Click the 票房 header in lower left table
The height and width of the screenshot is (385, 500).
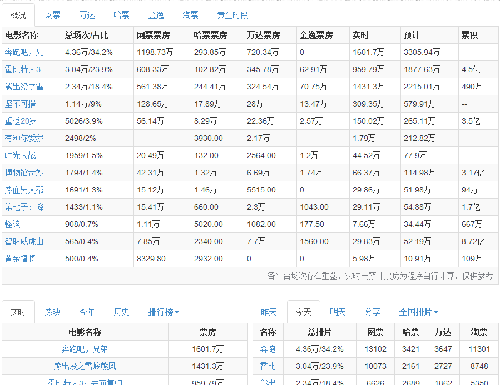(207, 332)
